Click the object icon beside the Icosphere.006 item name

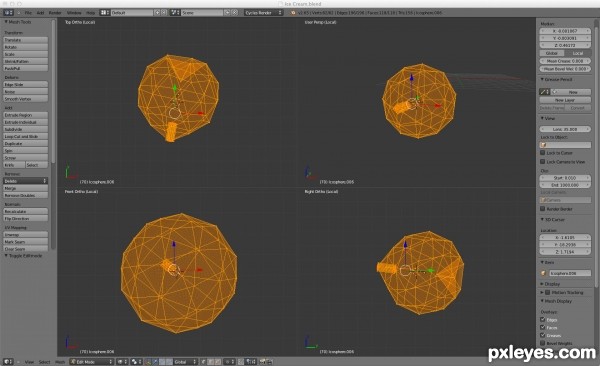pyautogui.click(x=544, y=273)
